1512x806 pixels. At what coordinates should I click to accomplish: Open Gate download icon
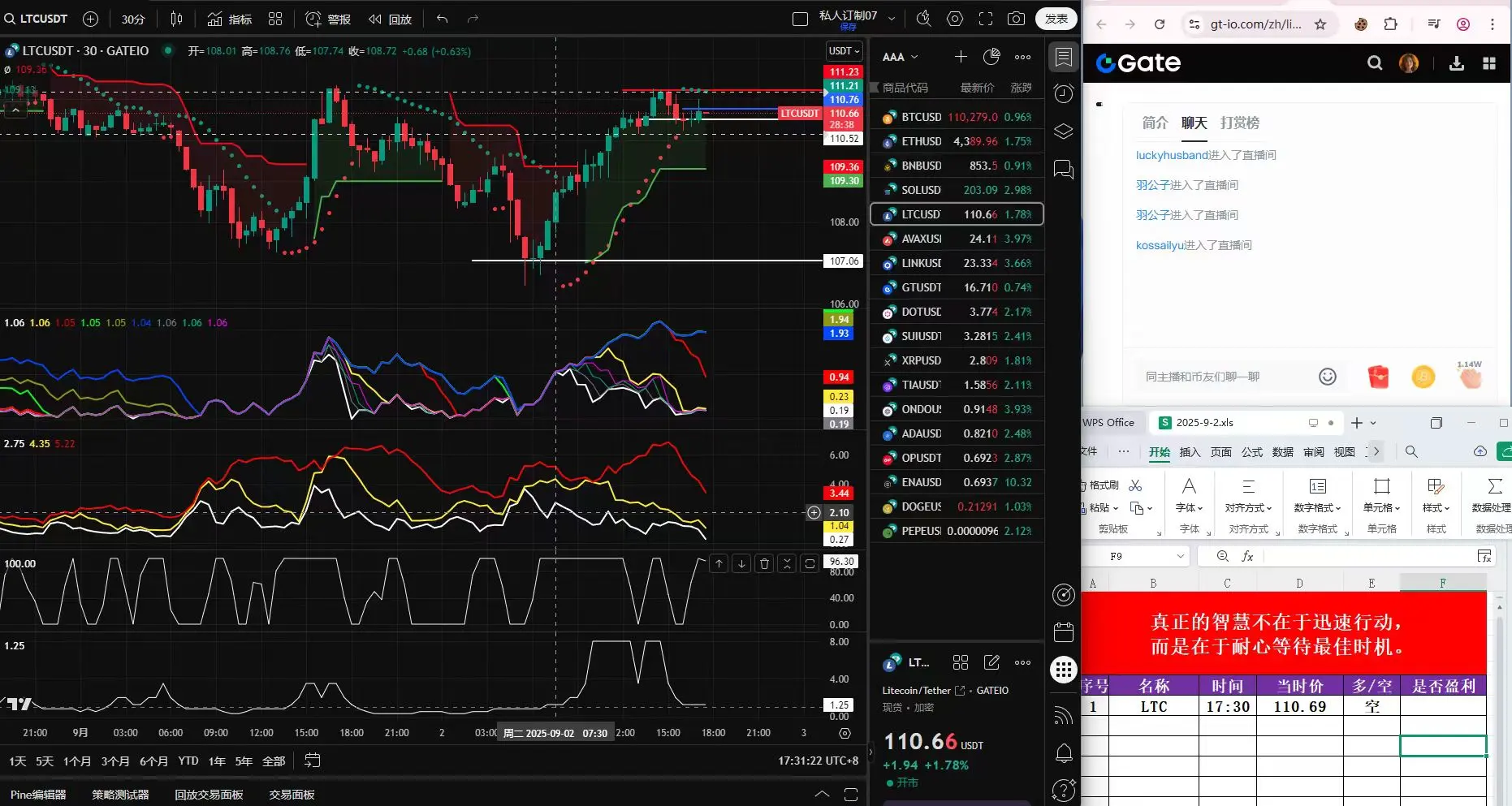click(1457, 63)
